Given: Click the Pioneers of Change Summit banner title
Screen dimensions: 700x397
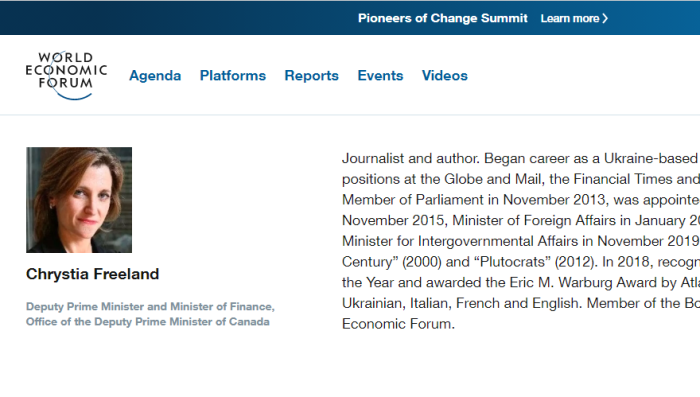Looking at the screenshot, I should pos(442,18).
